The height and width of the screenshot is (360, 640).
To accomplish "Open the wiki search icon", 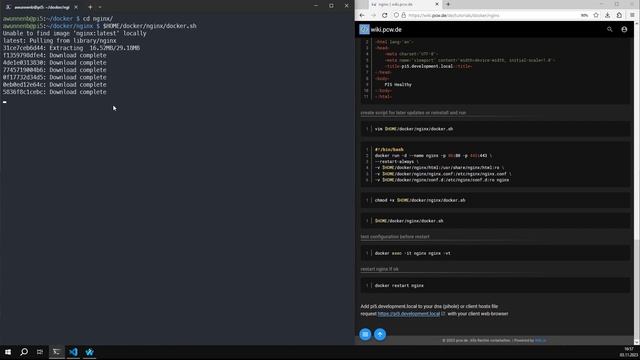I will 609,29.
